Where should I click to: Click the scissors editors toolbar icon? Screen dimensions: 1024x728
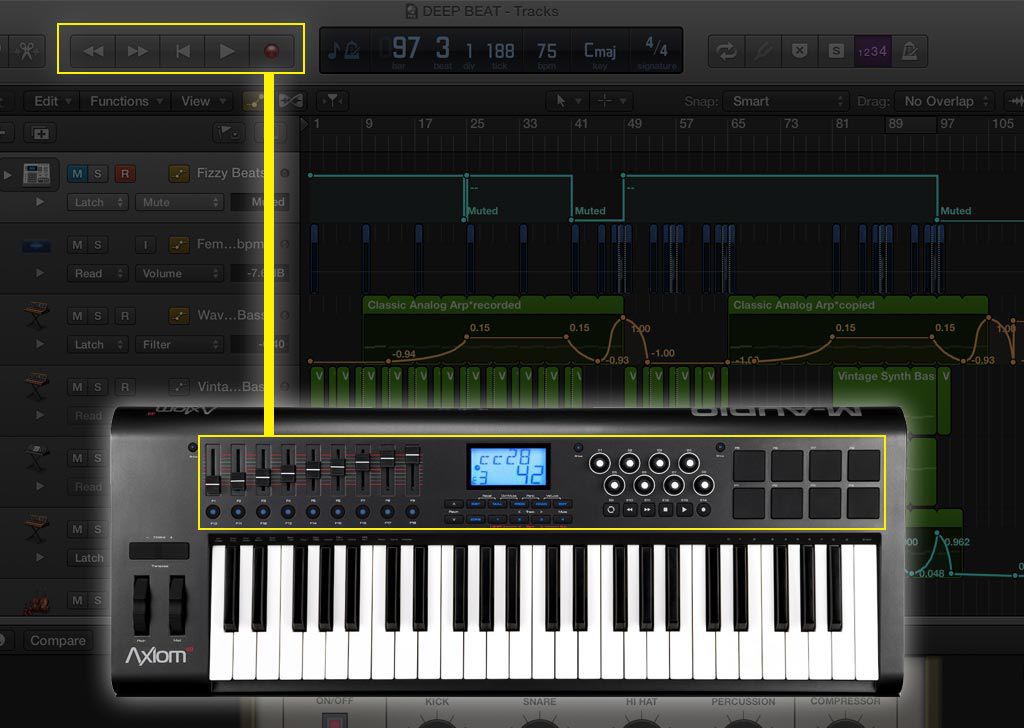point(27,52)
